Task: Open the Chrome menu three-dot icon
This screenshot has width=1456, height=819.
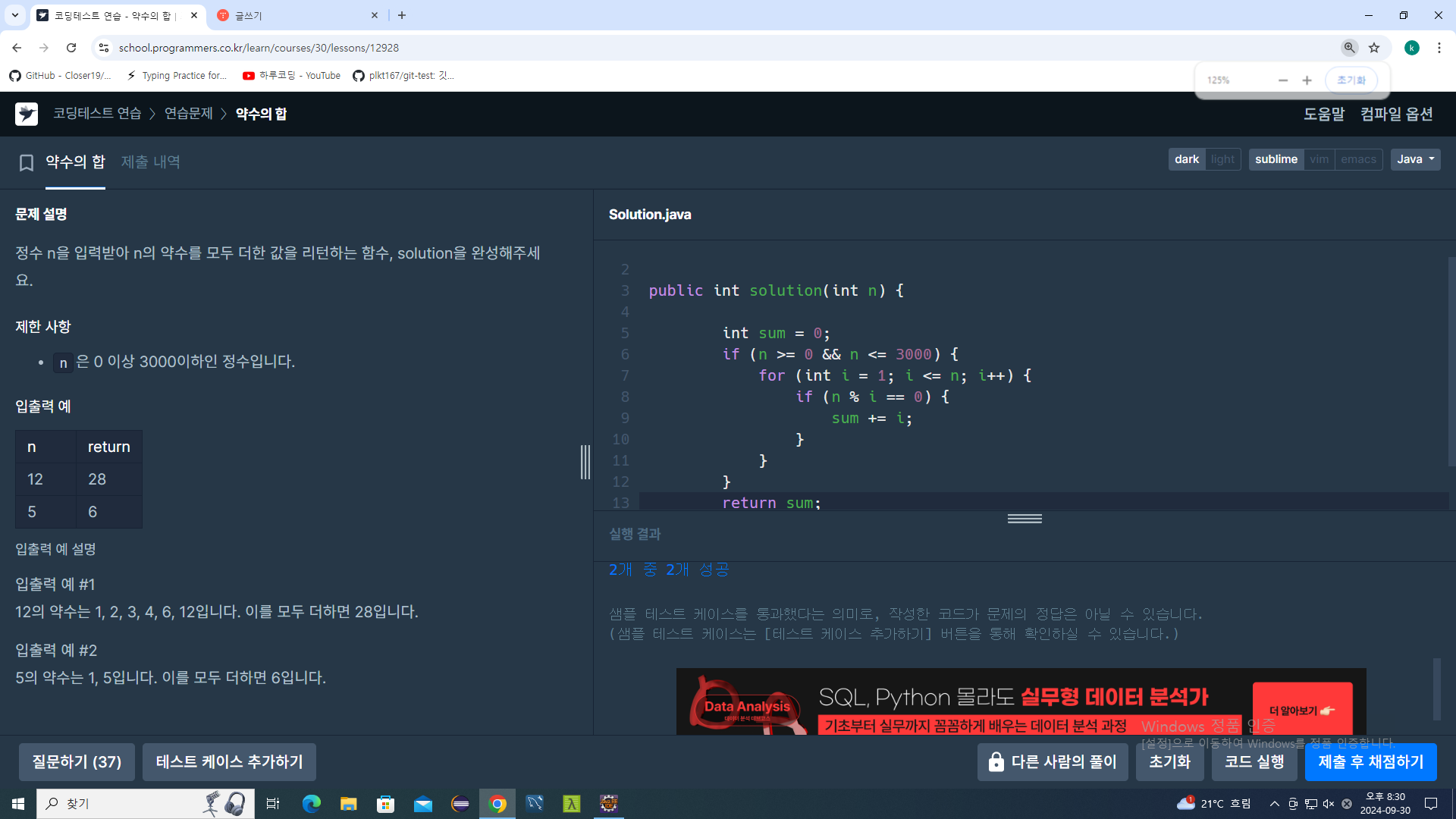Action: tap(1439, 48)
